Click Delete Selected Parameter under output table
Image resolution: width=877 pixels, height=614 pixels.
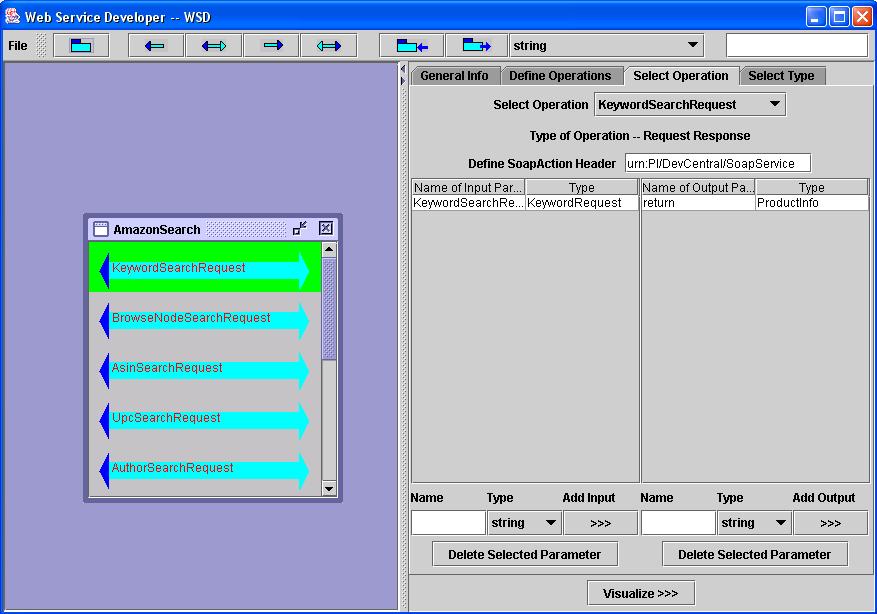(755, 554)
